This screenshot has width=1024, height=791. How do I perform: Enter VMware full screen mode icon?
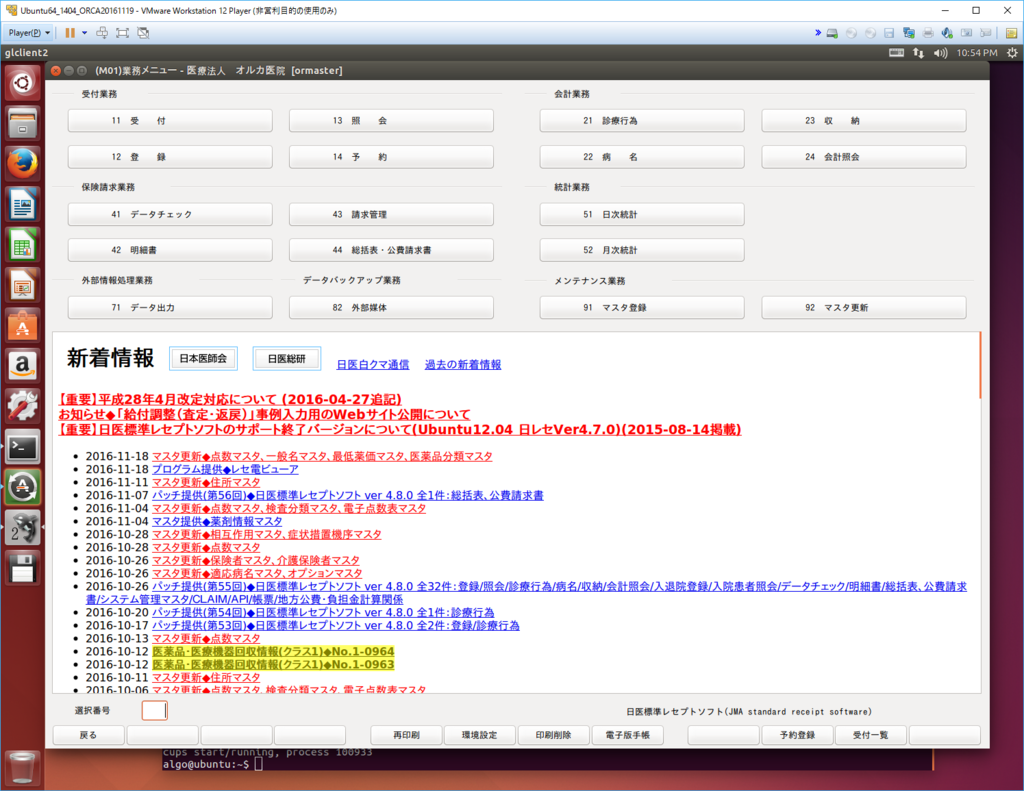(122, 33)
